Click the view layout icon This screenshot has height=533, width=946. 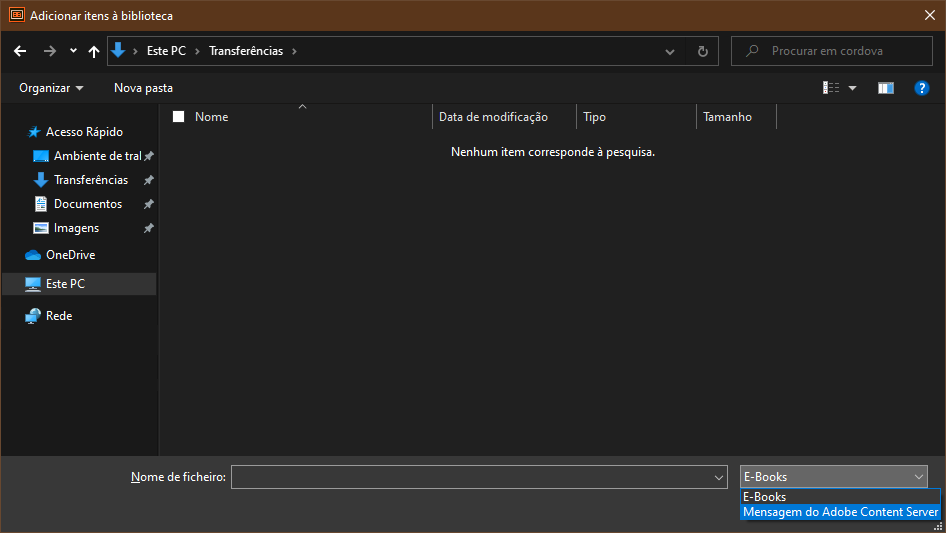pyautogui.click(x=831, y=88)
